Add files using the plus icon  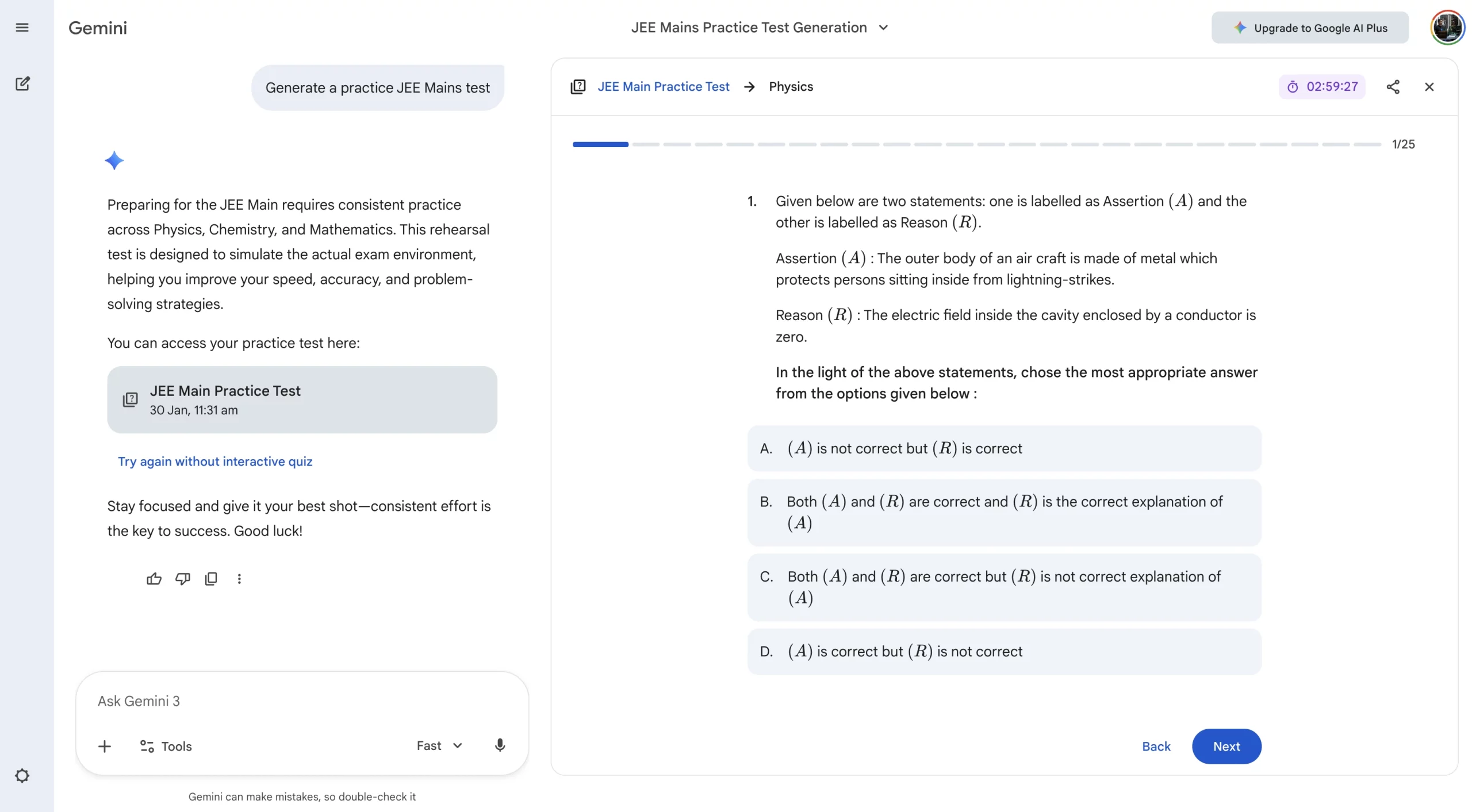coord(104,745)
